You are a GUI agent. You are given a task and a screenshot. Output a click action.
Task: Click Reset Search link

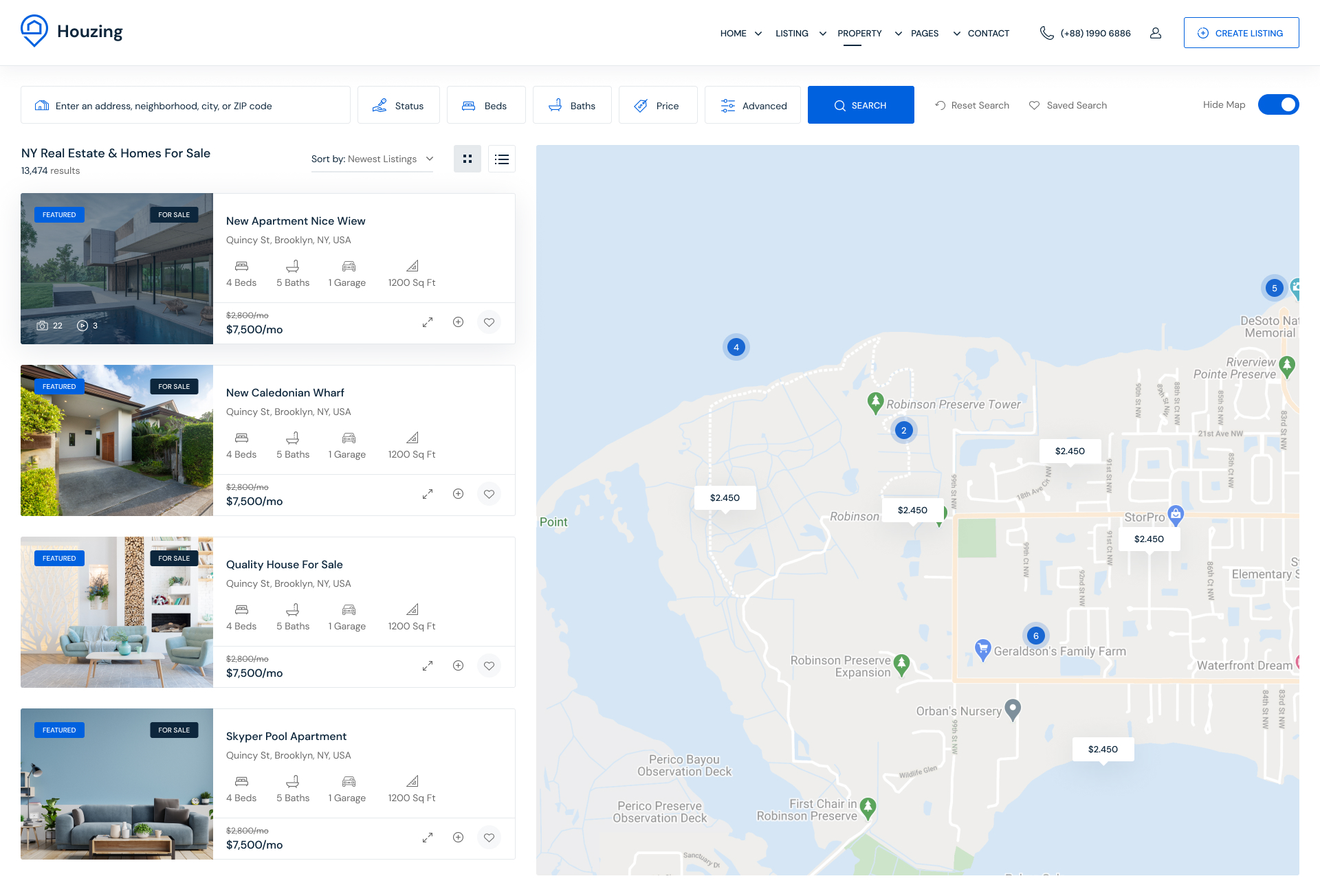click(x=972, y=105)
